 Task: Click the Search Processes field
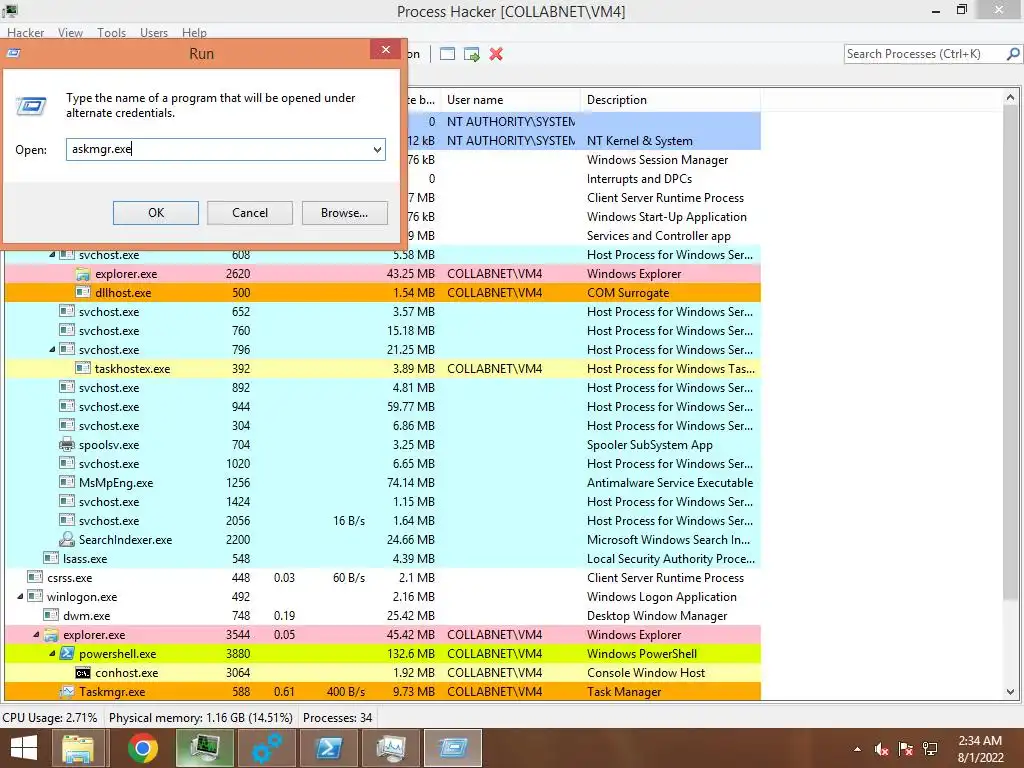click(x=924, y=54)
